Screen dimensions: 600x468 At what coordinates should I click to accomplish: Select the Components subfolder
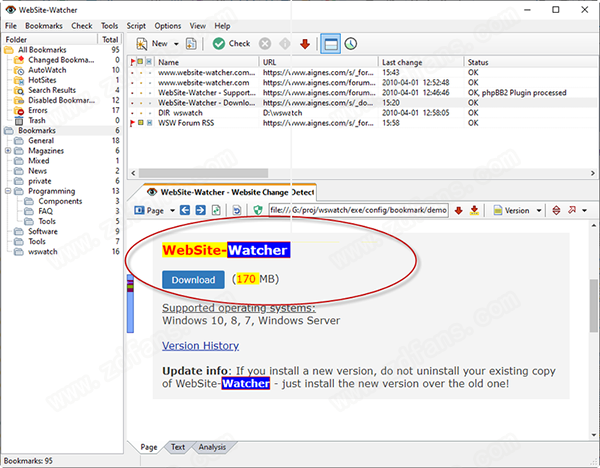pos(60,201)
